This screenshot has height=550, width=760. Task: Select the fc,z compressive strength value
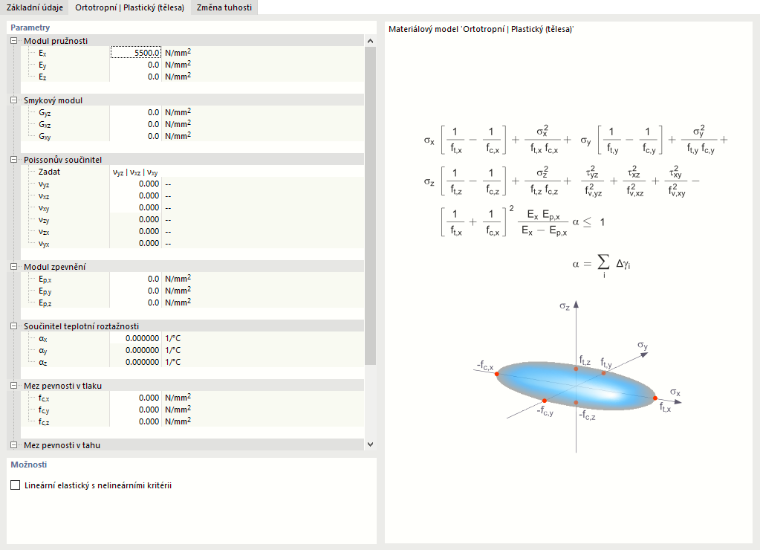pos(136,422)
